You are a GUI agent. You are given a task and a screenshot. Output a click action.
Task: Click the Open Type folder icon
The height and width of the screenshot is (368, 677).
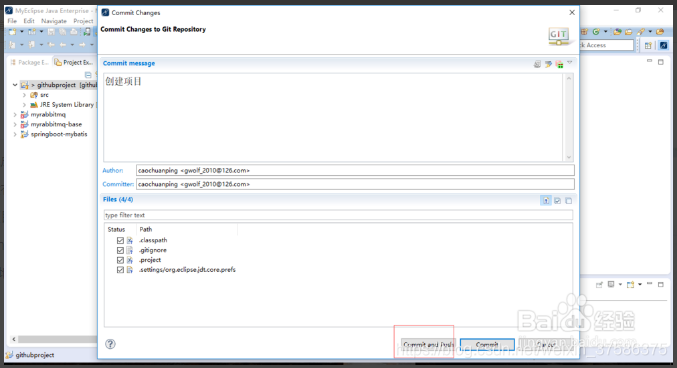tap(617, 32)
